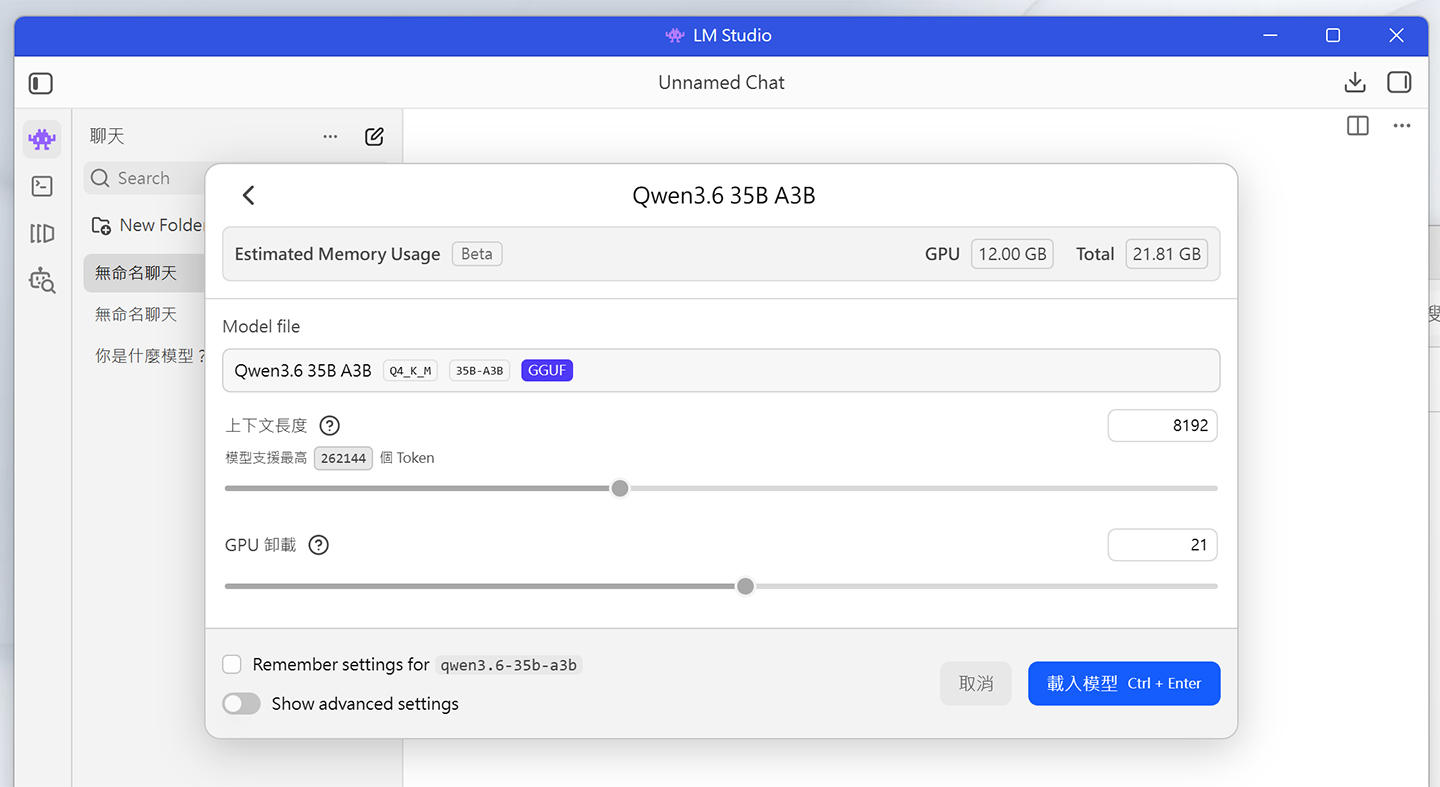The image size is (1440, 787).
Task: Click the GPU offload 21 input field
Action: point(1162,545)
